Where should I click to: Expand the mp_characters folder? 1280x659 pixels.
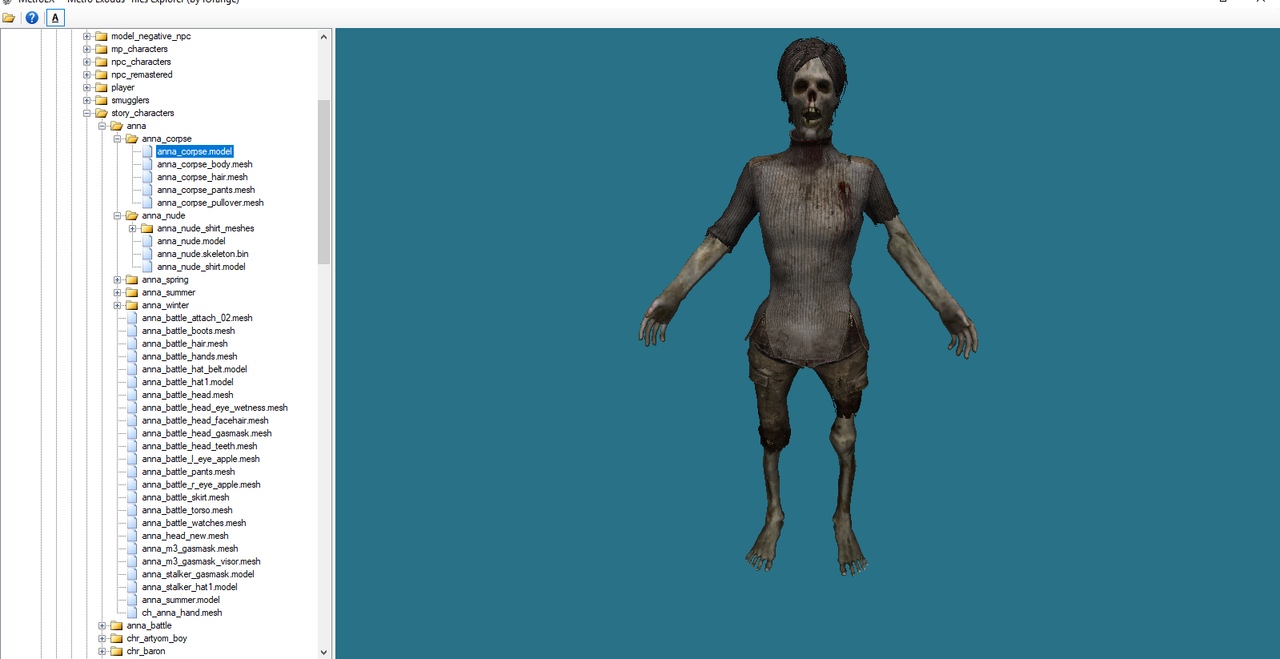pos(87,49)
